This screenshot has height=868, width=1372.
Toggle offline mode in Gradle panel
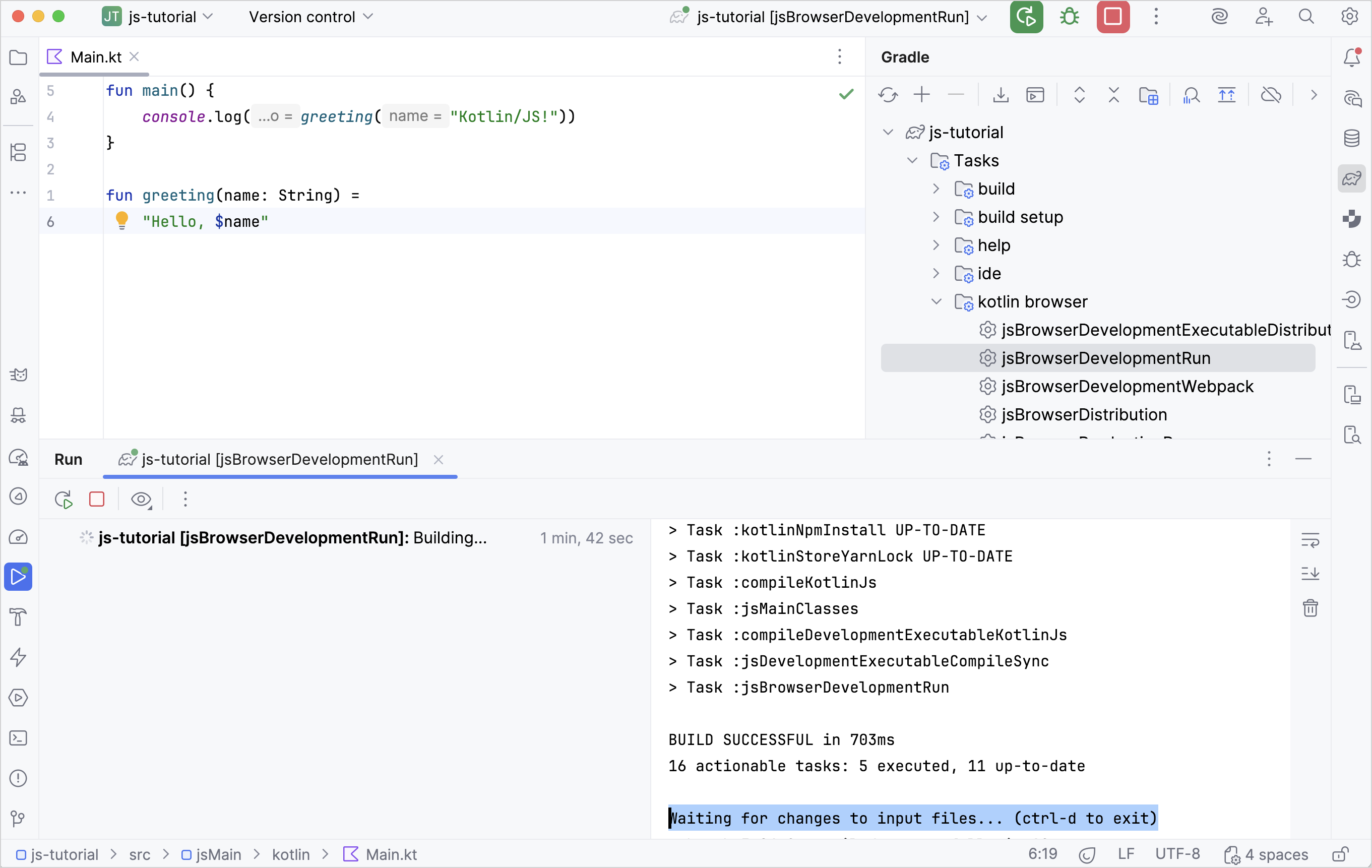tap(1271, 95)
